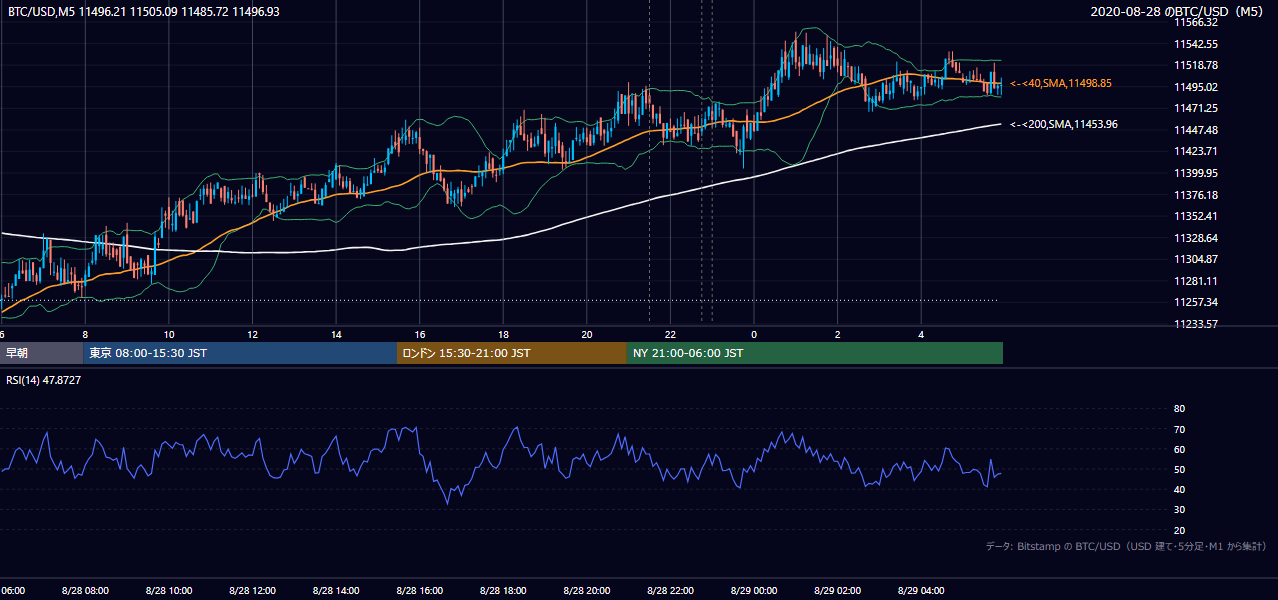Click the ロンドン 15:30-21:00 JST session bar

512,353
